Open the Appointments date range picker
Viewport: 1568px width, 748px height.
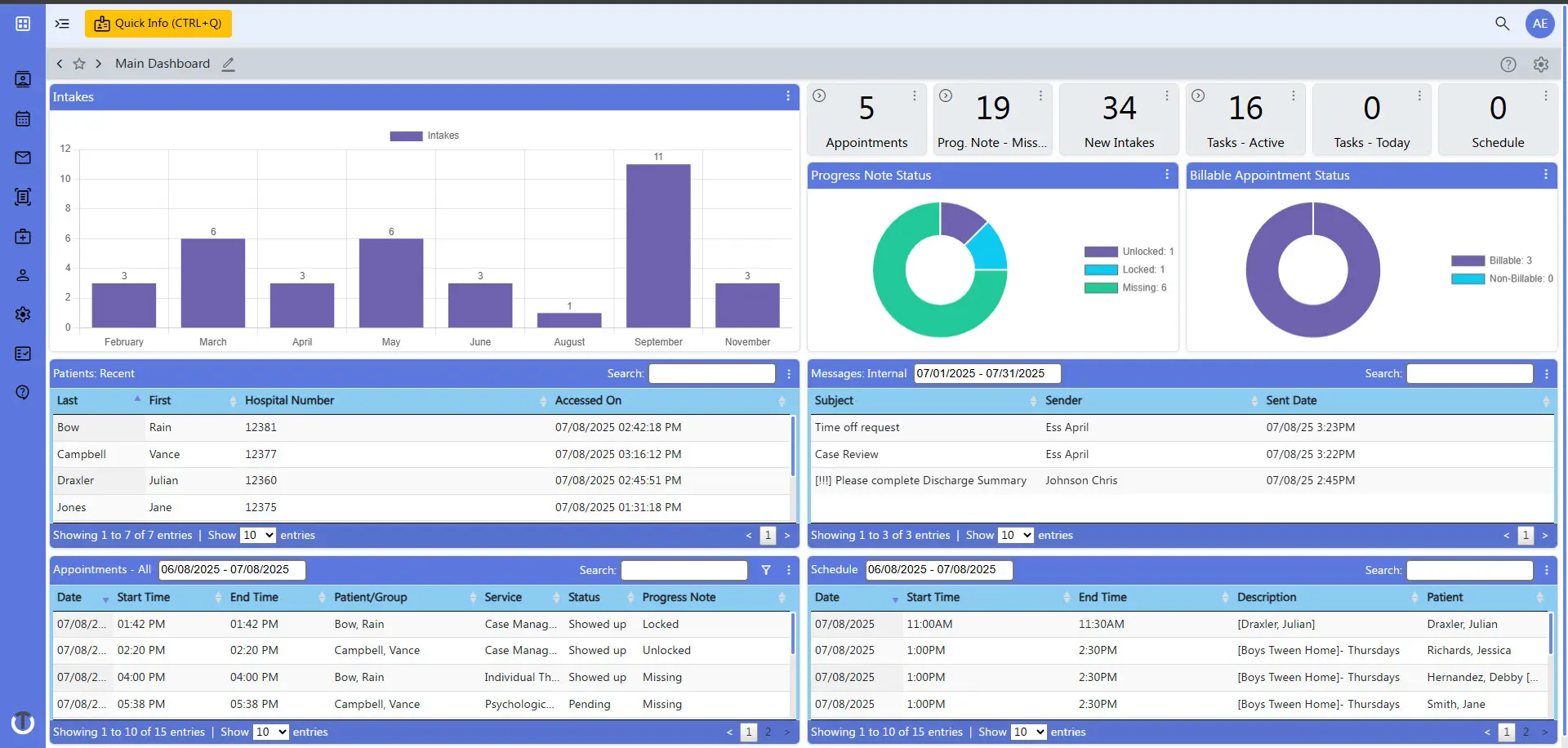pos(232,570)
